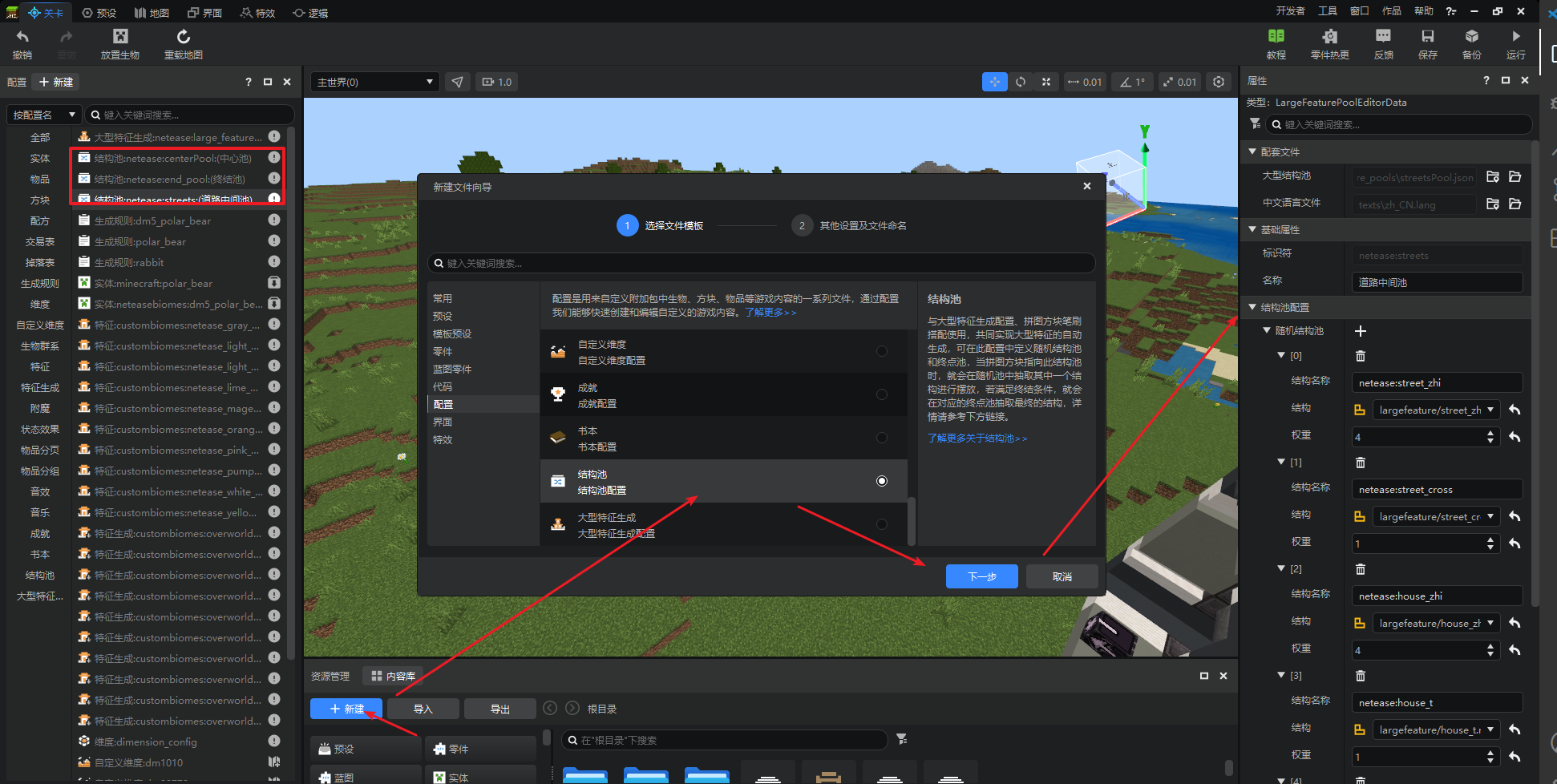Screen dimensions: 1557x784
Task: Open the 了解更多关于结构池 link
Action: [x=977, y=438]
